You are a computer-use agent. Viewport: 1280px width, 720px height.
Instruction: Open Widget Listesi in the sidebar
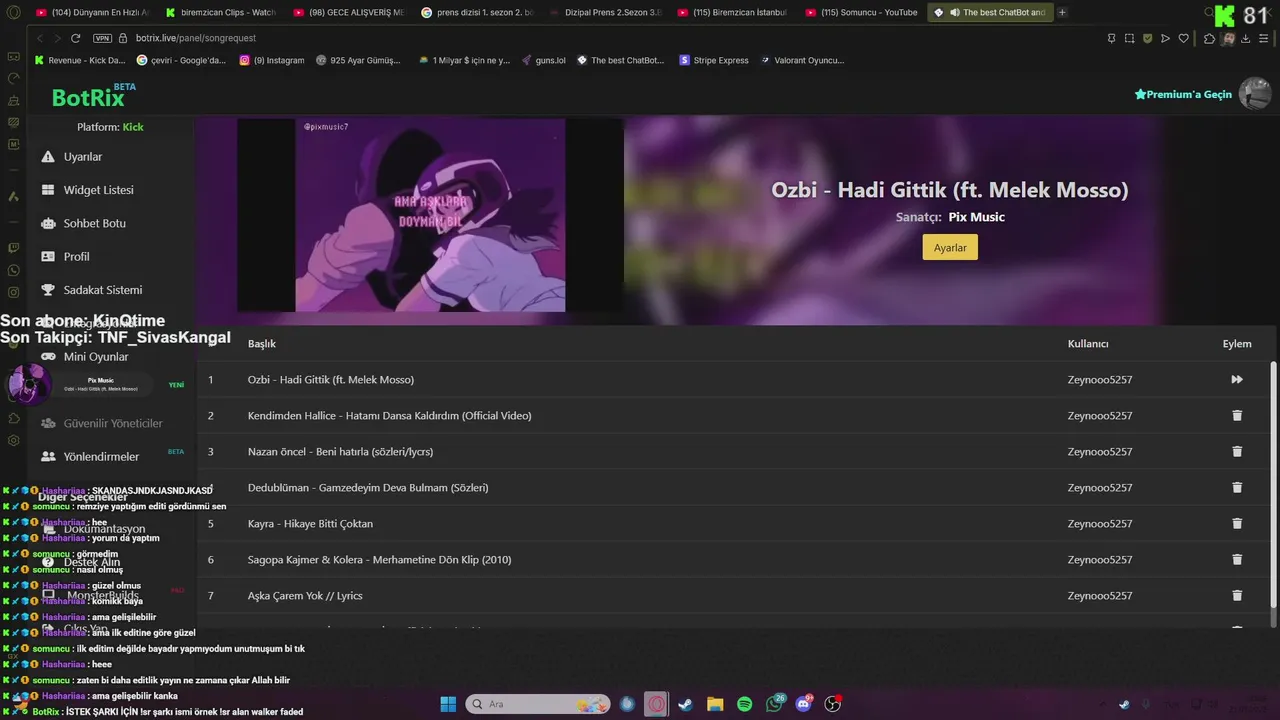coord(98,190)
